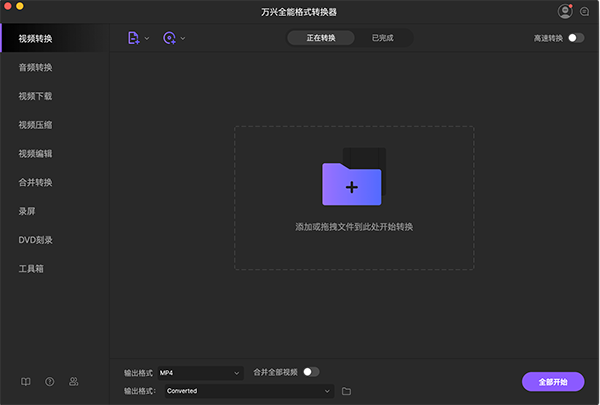This screenshot has height=405, width=600.
Task: Open the Converted output path dropdown
Action: click(x=248, y=391)
